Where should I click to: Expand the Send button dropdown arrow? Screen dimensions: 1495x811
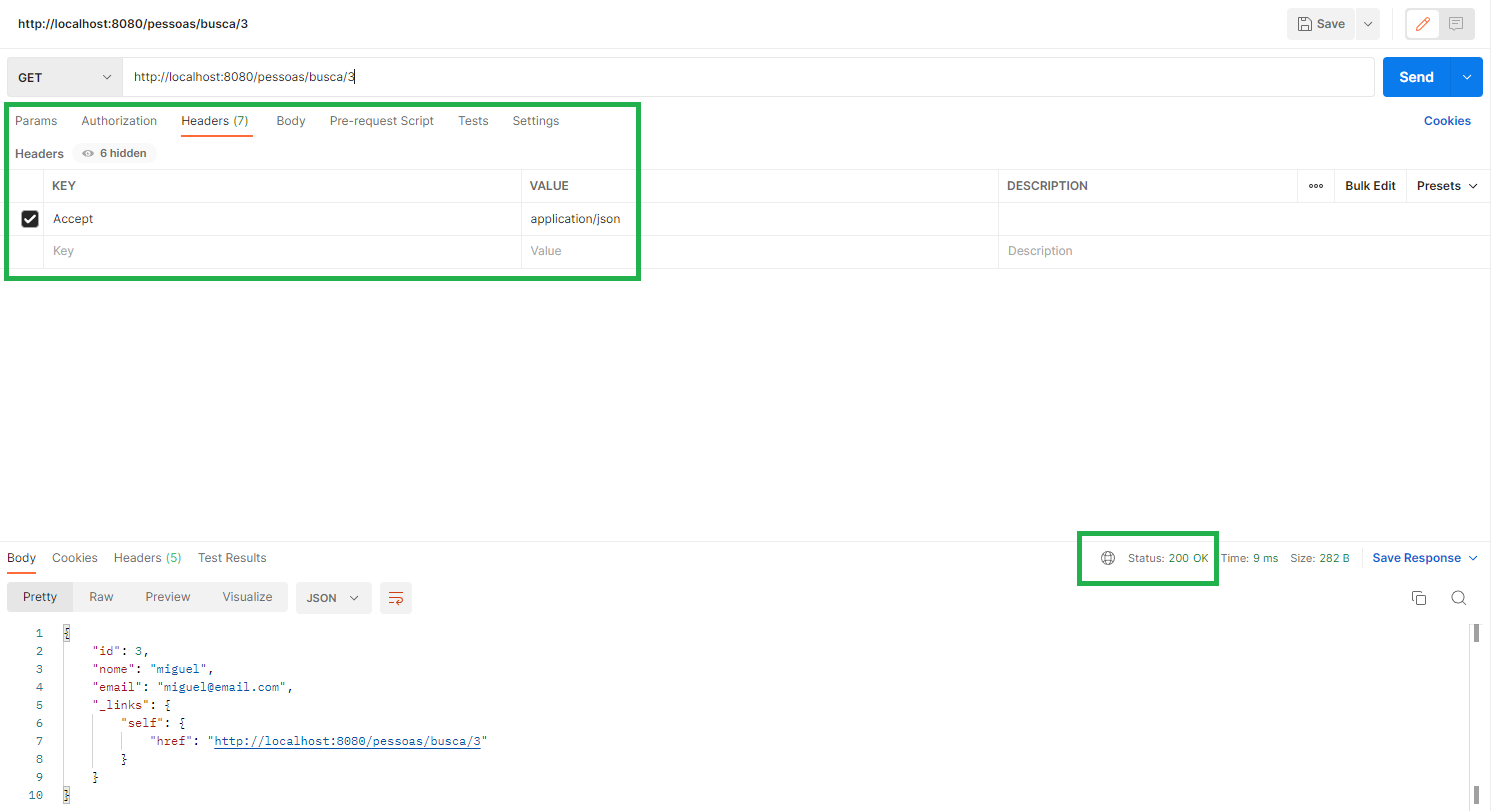tap(1467, 76)
